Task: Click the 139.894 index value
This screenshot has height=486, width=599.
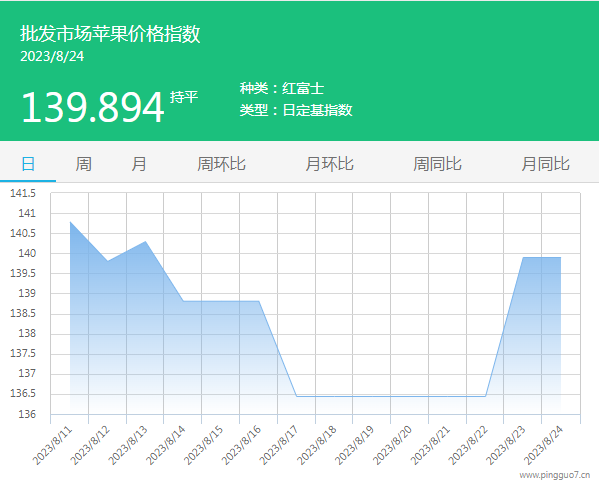Action: click(93, 108)
